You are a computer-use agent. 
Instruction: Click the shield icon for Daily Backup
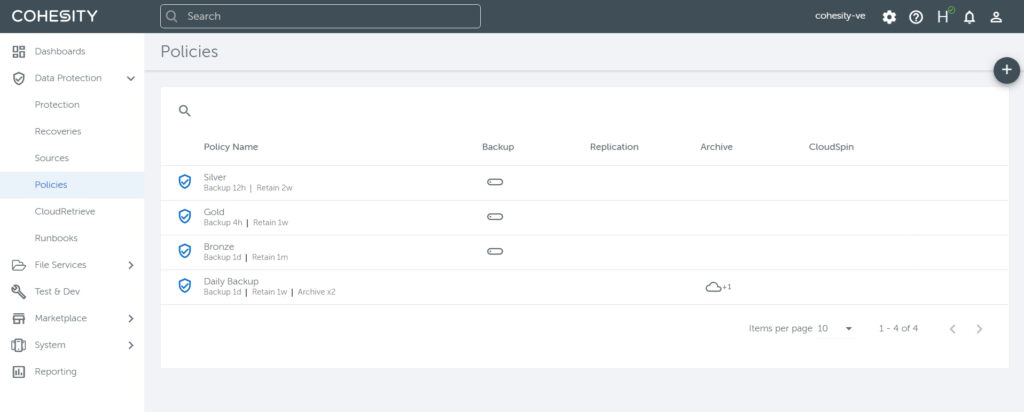point(185,285)
